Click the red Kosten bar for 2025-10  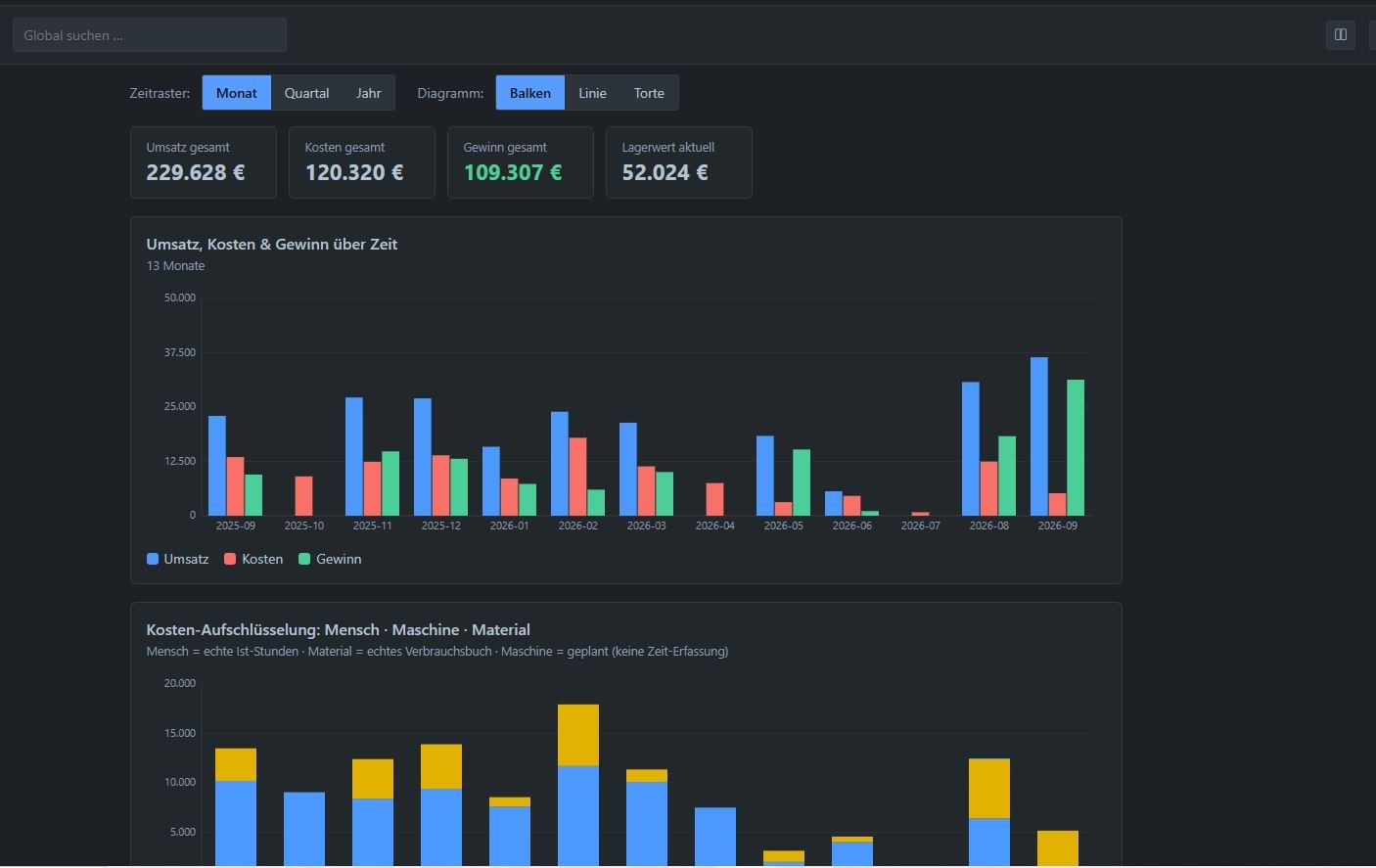click(304, 496)
